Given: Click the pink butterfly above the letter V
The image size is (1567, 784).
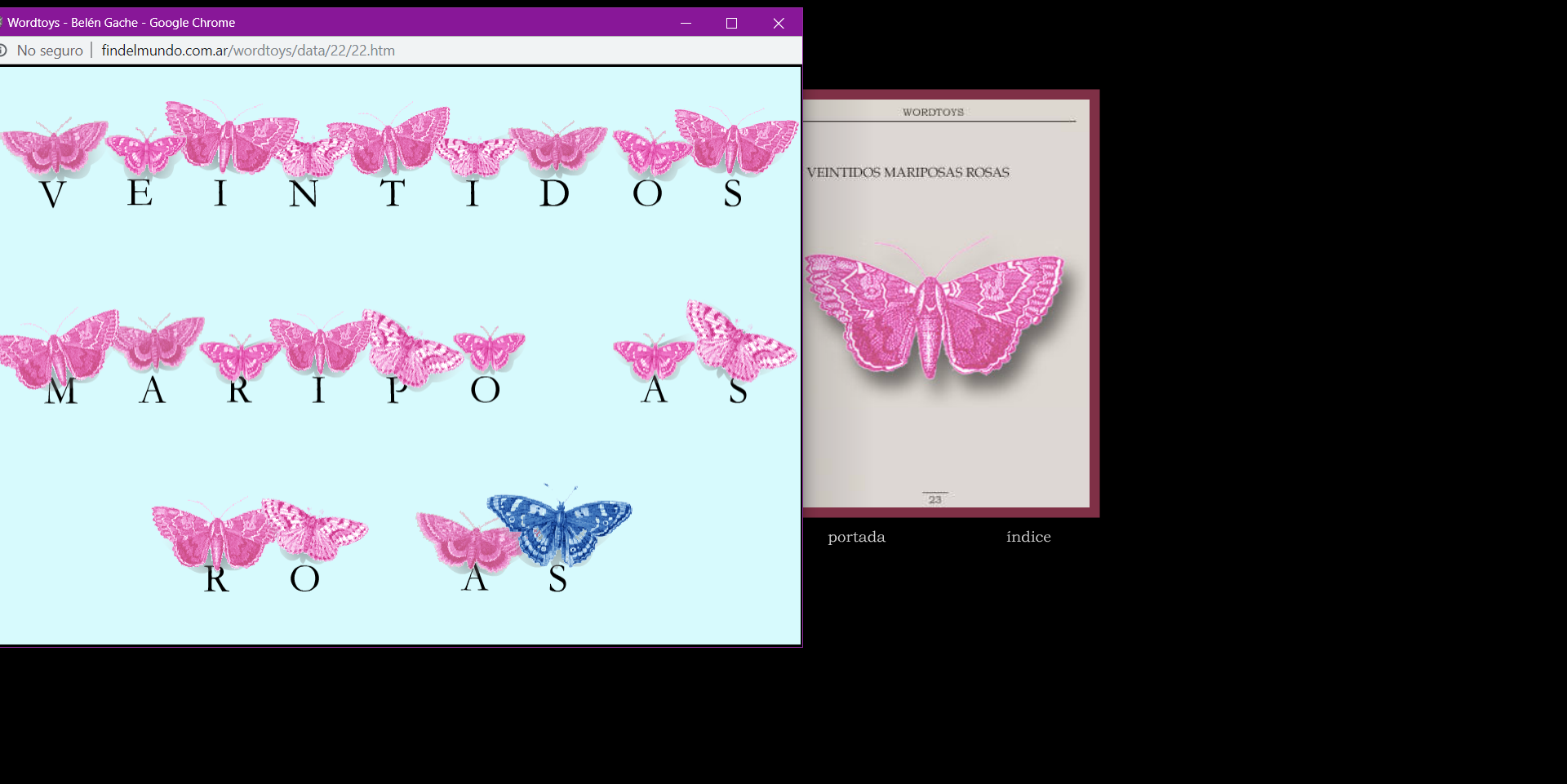Looking at the screenshot, I should tap(55, 149).
